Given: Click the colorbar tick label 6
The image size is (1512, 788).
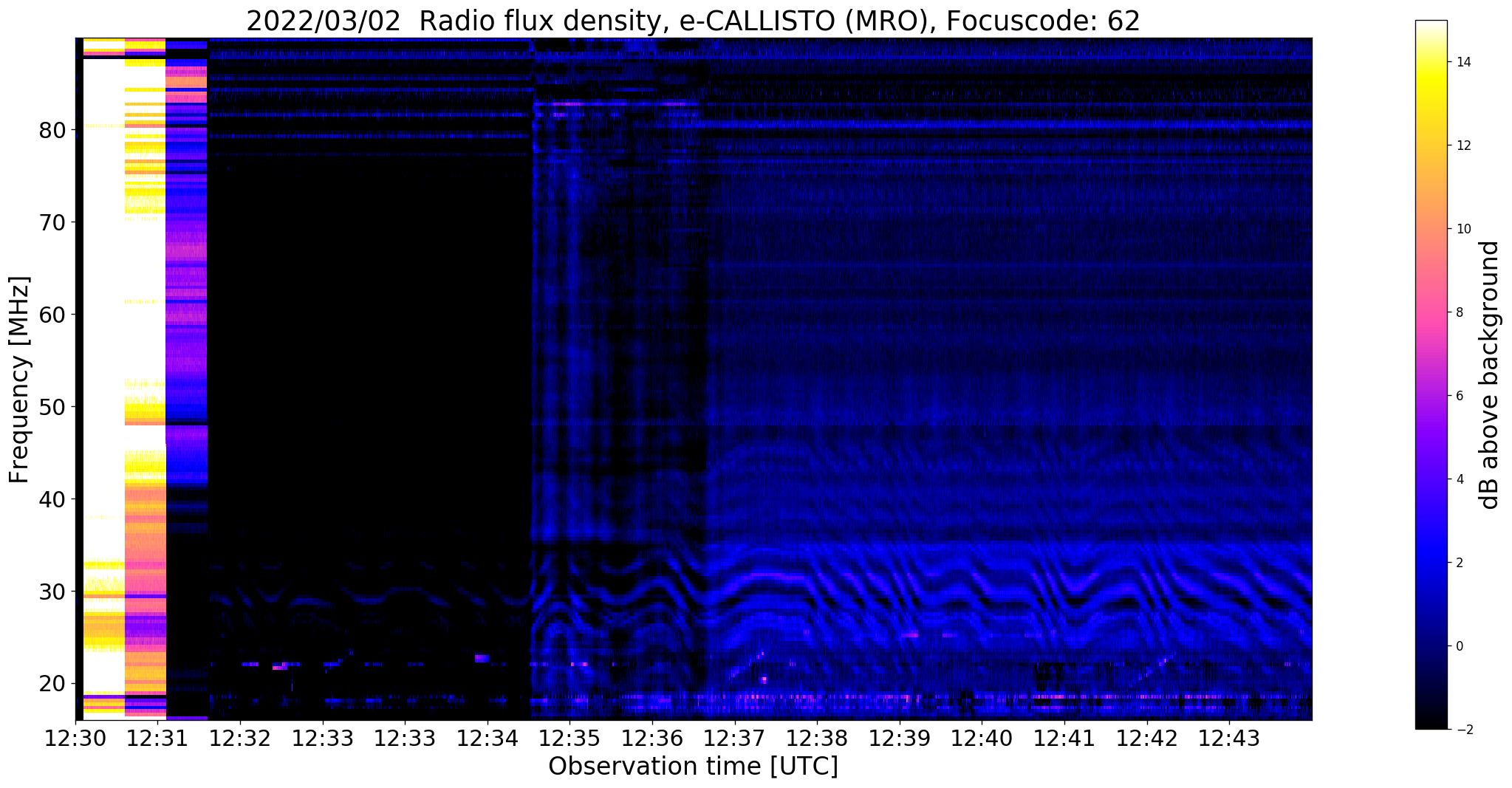Looking at the screenshot, I should coord(1459,396).
